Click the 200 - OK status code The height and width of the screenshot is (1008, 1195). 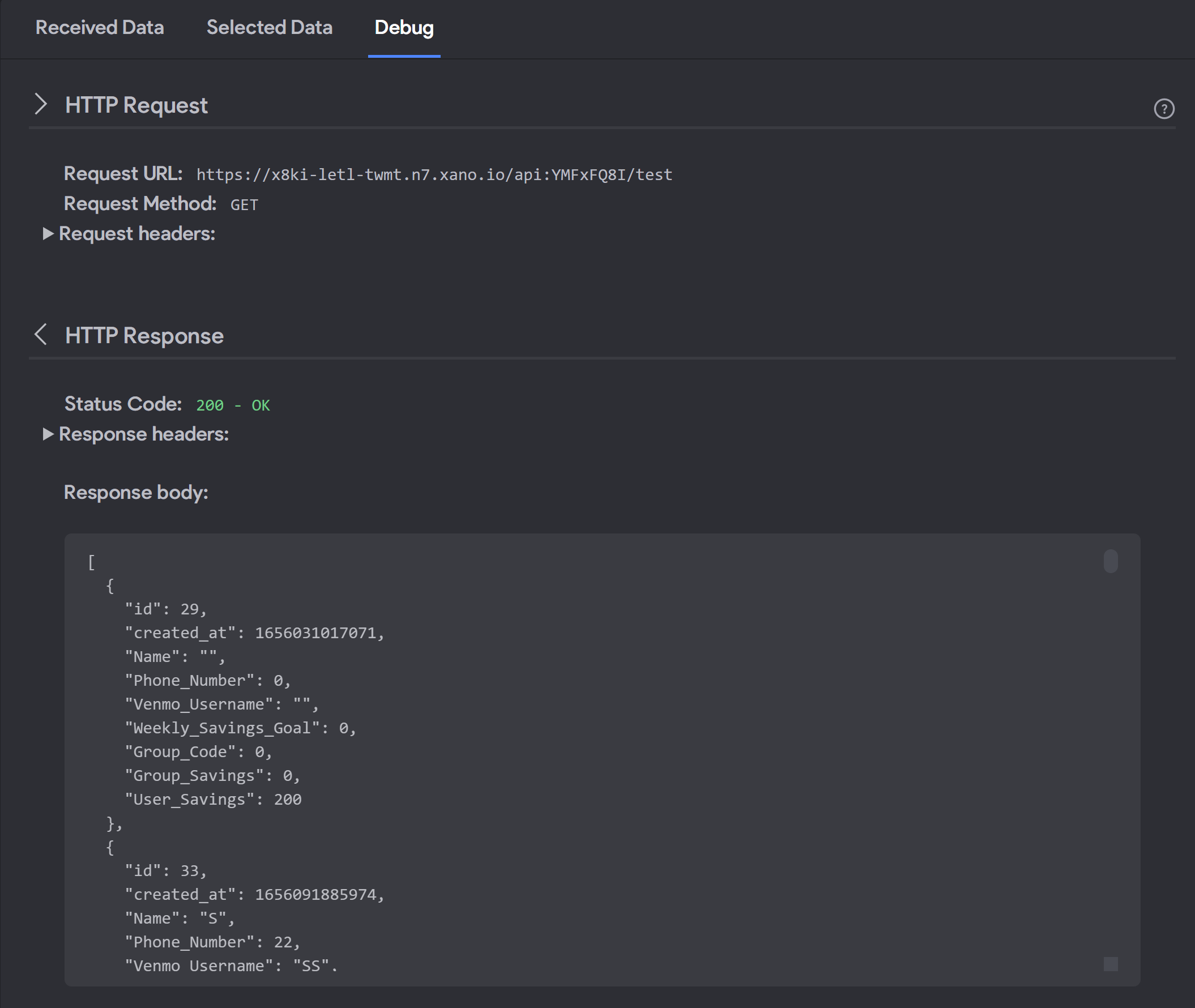click(233, 405)
